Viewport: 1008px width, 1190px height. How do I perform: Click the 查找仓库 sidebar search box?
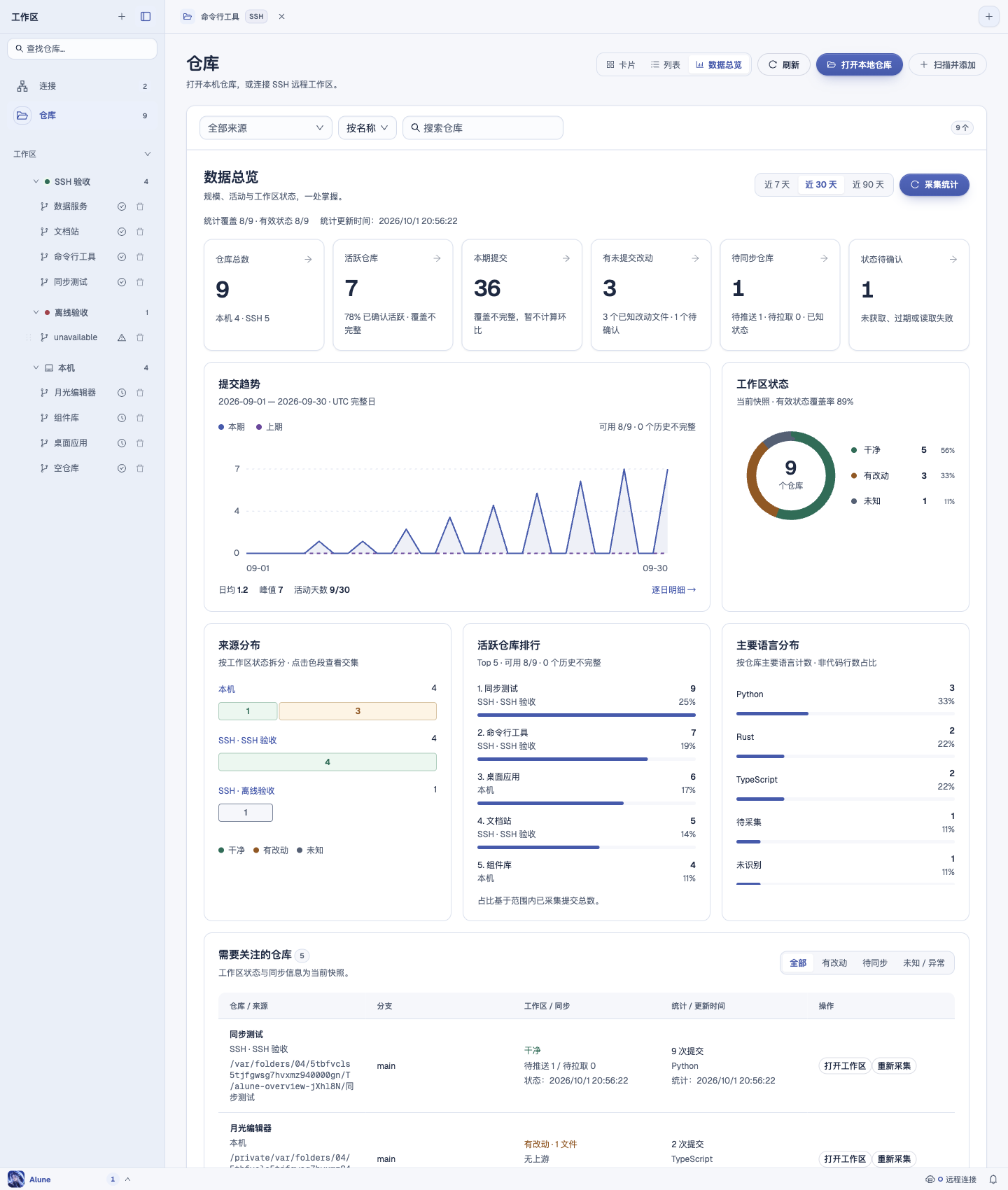click(x=83, y=48)
